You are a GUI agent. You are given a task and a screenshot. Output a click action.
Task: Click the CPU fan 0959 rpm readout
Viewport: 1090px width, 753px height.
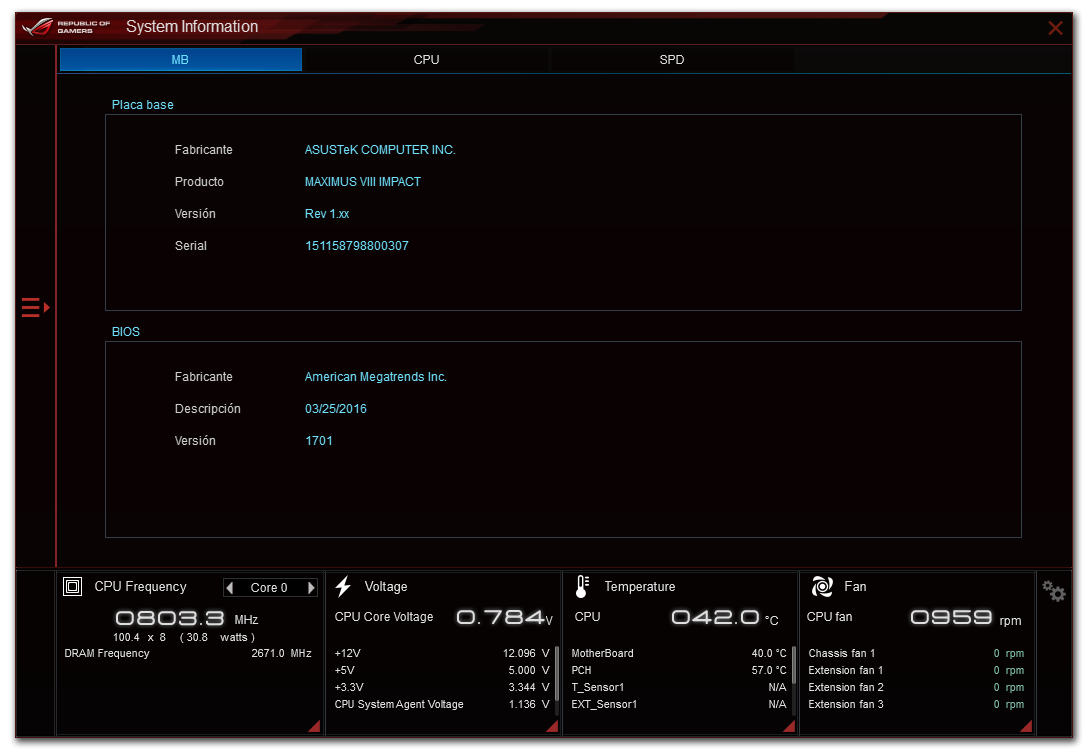point(966,617)
